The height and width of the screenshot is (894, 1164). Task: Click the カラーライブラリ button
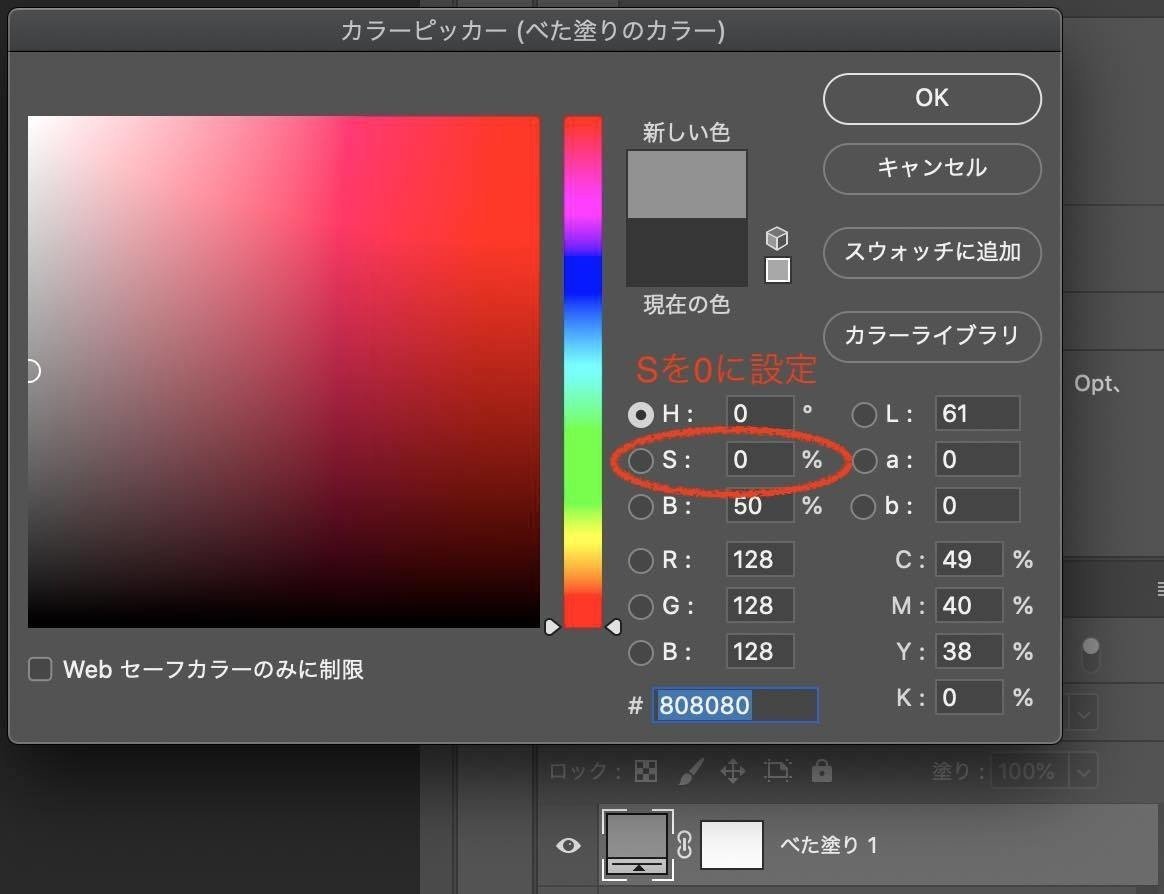pos(931,337)
